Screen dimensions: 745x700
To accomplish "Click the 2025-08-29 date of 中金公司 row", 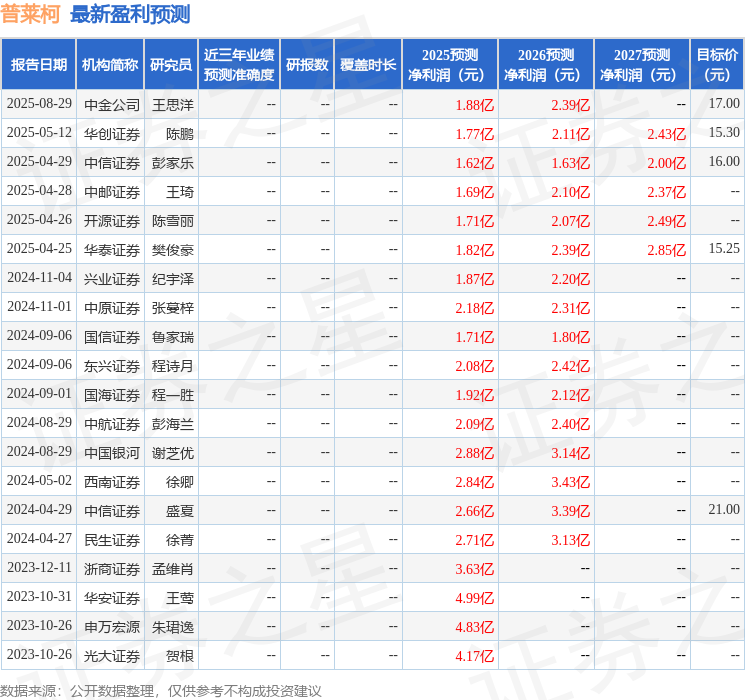I will pyautogui.click(x=39, y=104).
